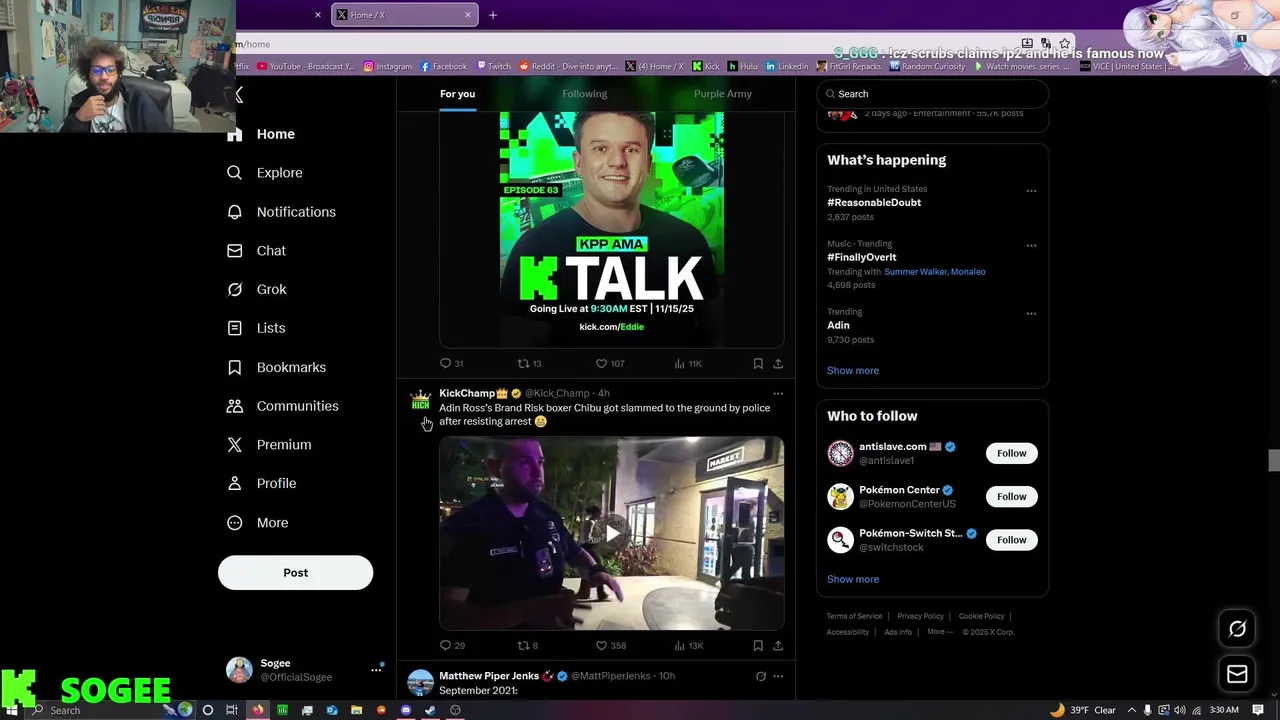
Task: Play the KickChamp police video
Action: click(612, 533)
